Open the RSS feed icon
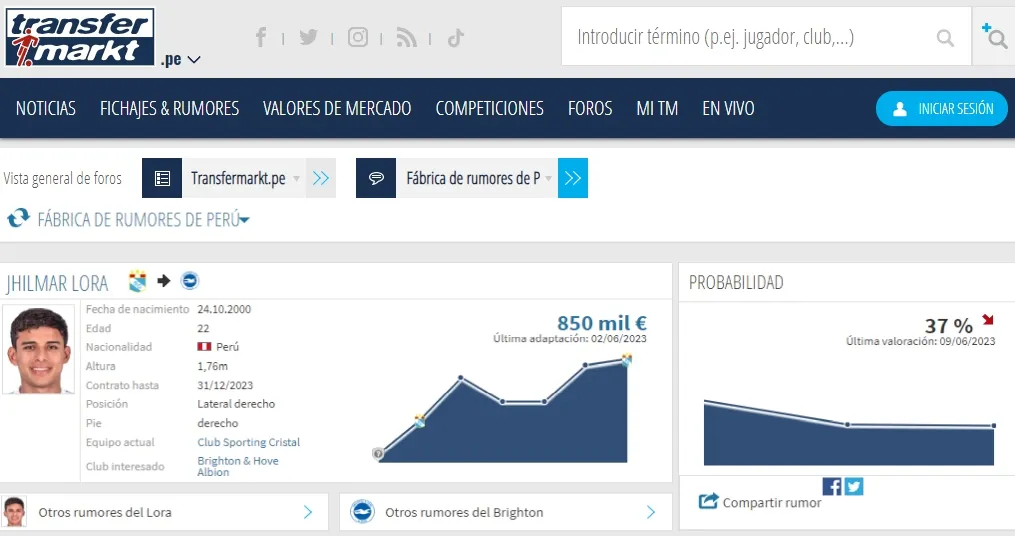This screenshot has width=1015, height=536. (x=406, y=38)
